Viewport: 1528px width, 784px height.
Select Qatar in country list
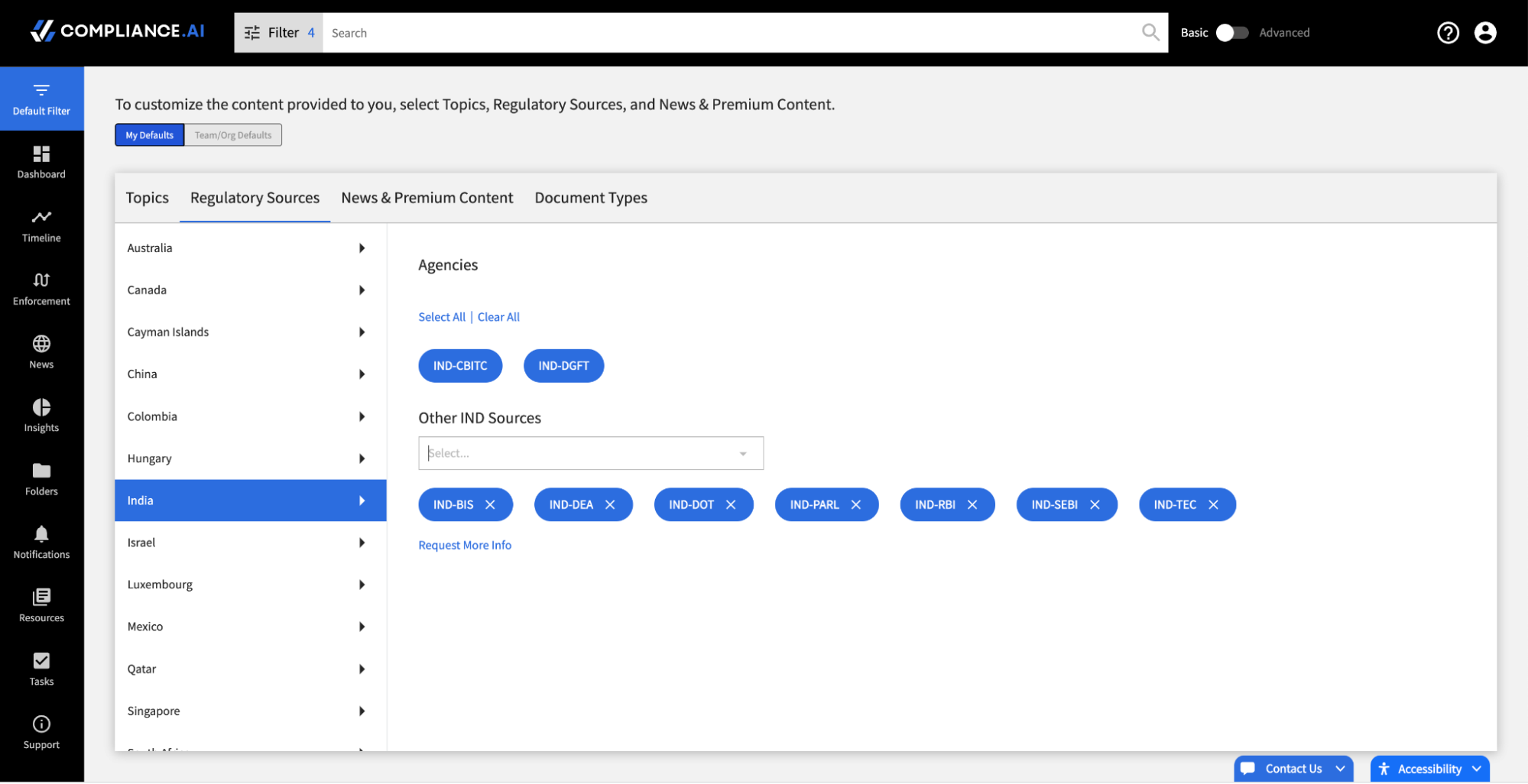(x=251, y=669)
